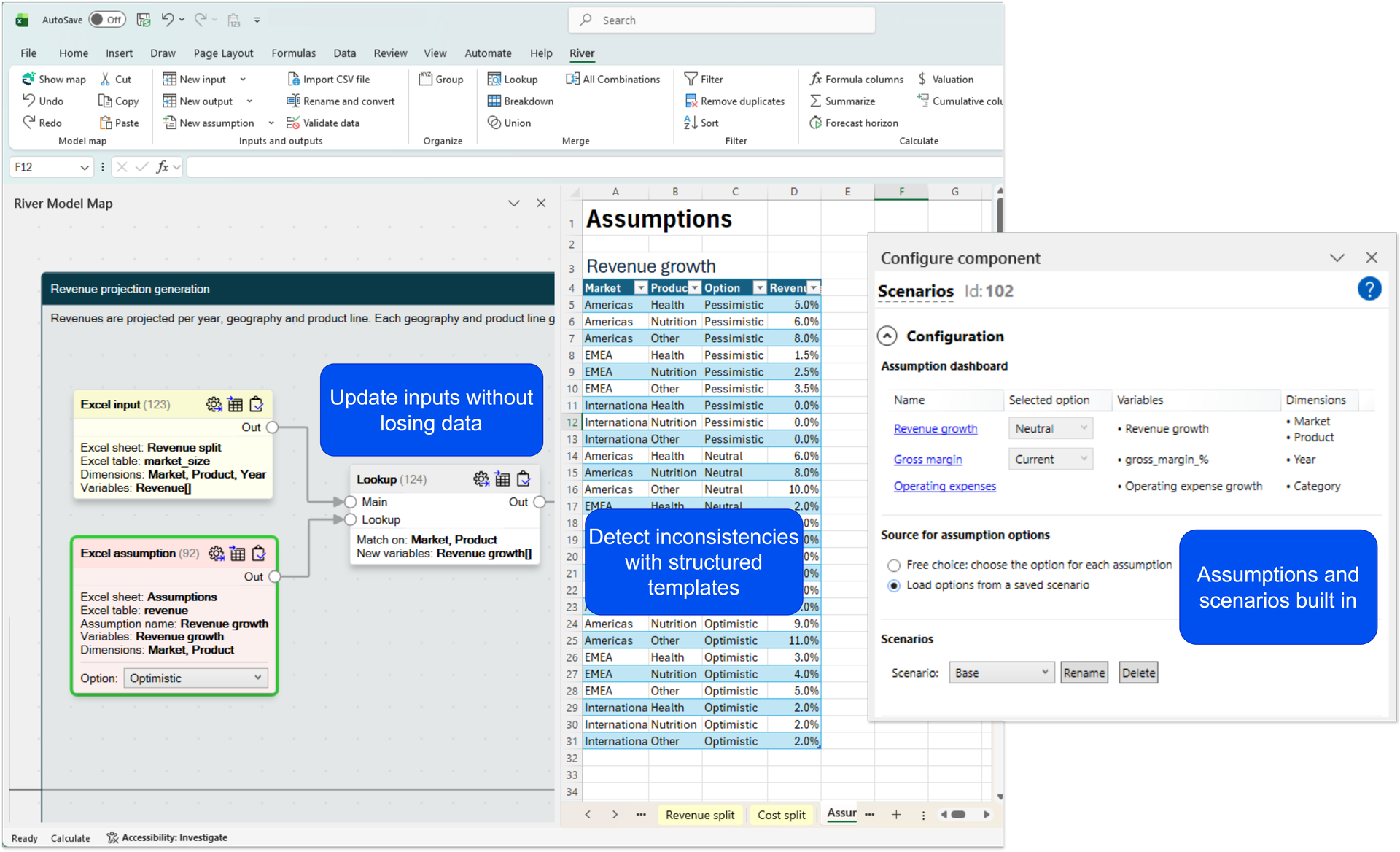Click the Lookup icon in the Merge group

click(x=494, y=79)
